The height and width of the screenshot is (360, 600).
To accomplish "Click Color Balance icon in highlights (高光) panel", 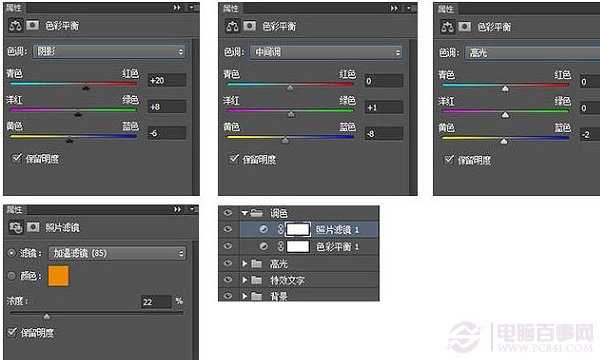I will pyautogui.click(x=448, y=27).
